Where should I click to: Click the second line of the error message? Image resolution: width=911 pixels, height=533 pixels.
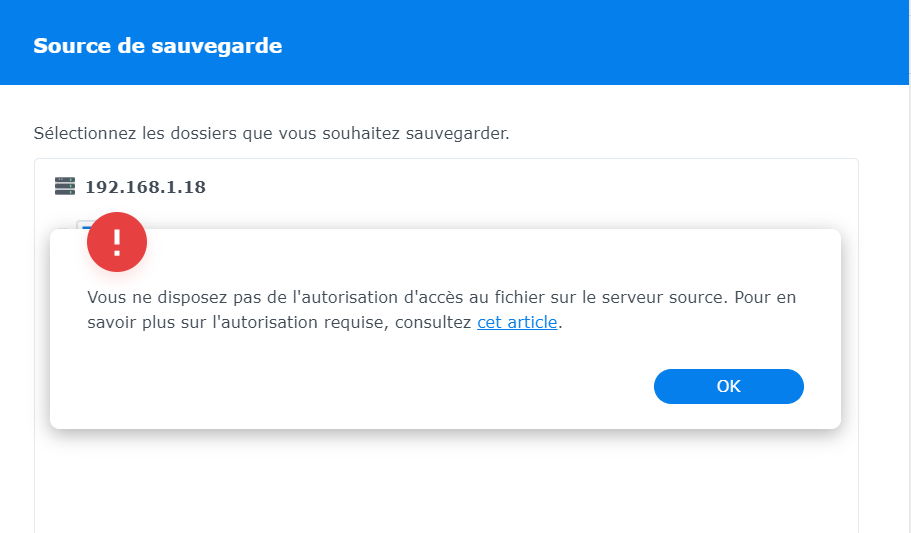pyautogui.click(x=280, y=323)
